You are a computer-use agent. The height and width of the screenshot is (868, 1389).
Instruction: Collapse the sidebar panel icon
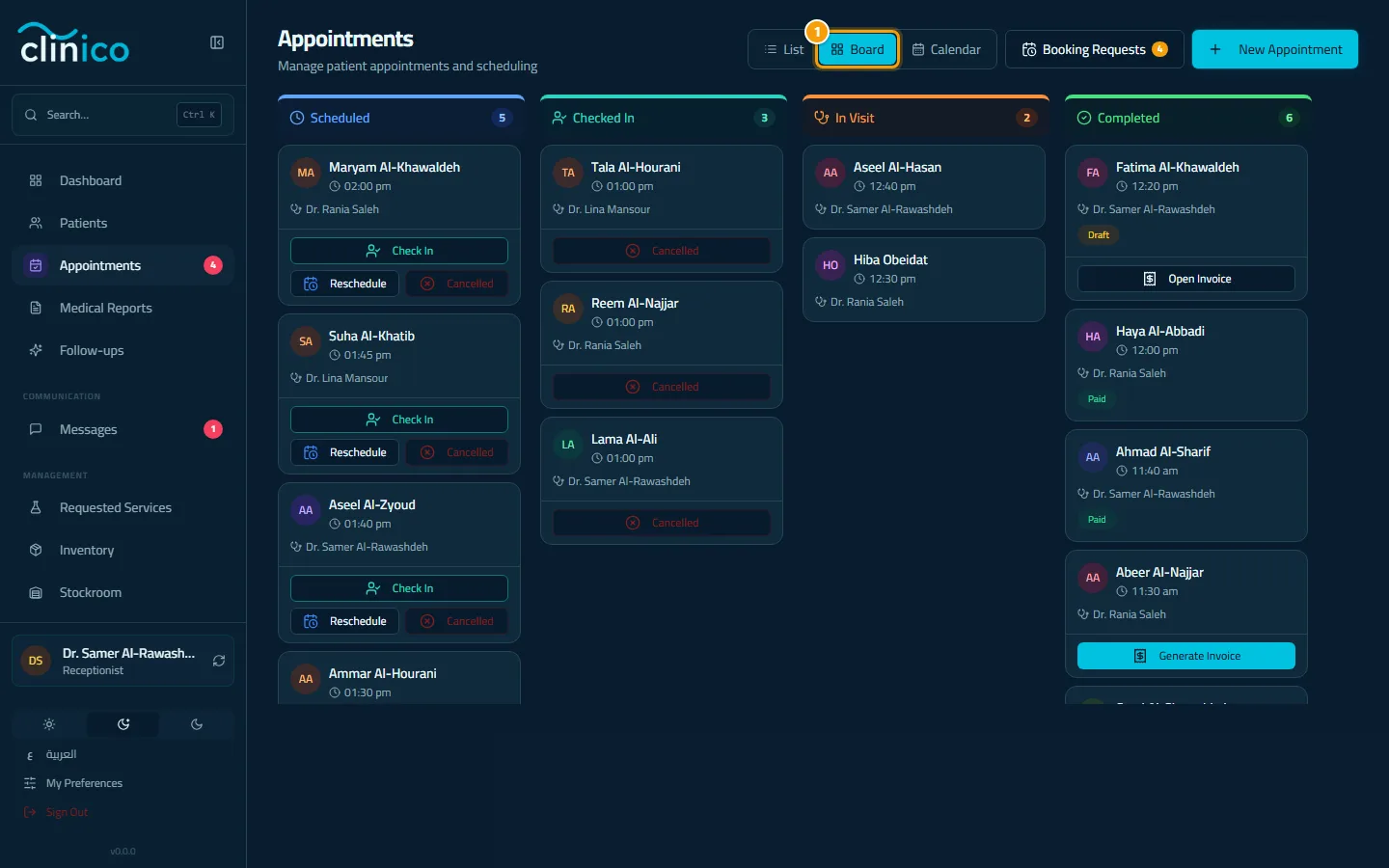(x=217, y=42)
